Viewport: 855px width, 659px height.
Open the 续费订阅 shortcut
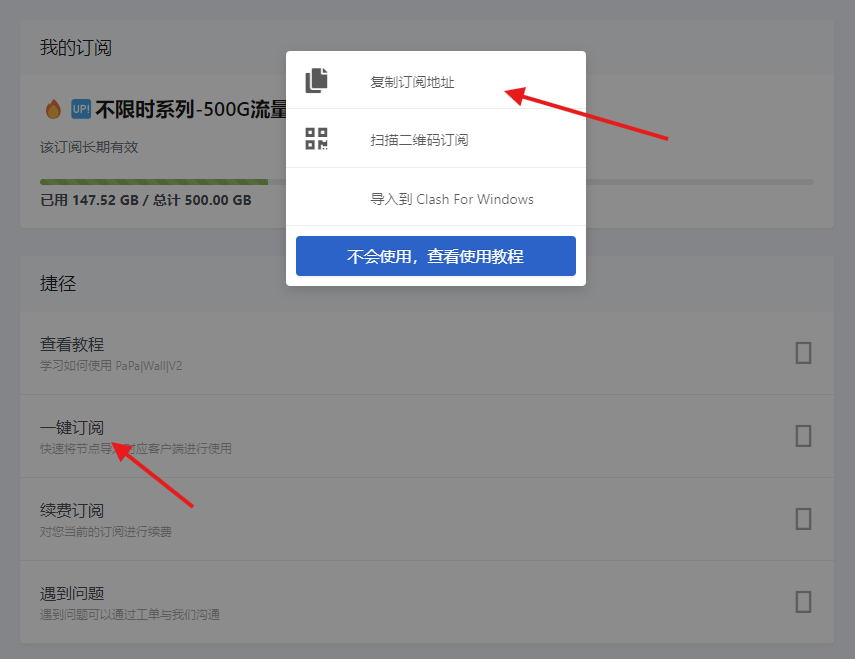point(72,510)
